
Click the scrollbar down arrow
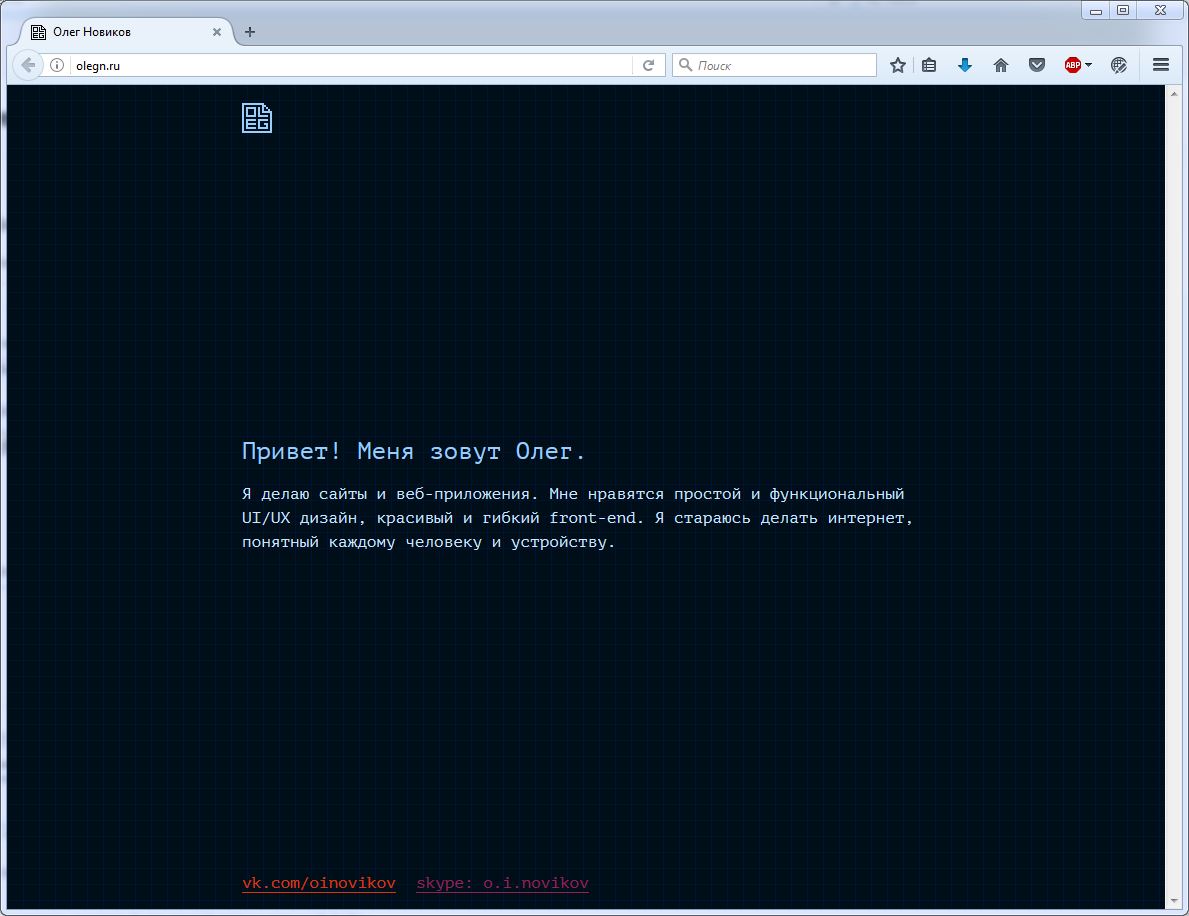[1175, 900]
